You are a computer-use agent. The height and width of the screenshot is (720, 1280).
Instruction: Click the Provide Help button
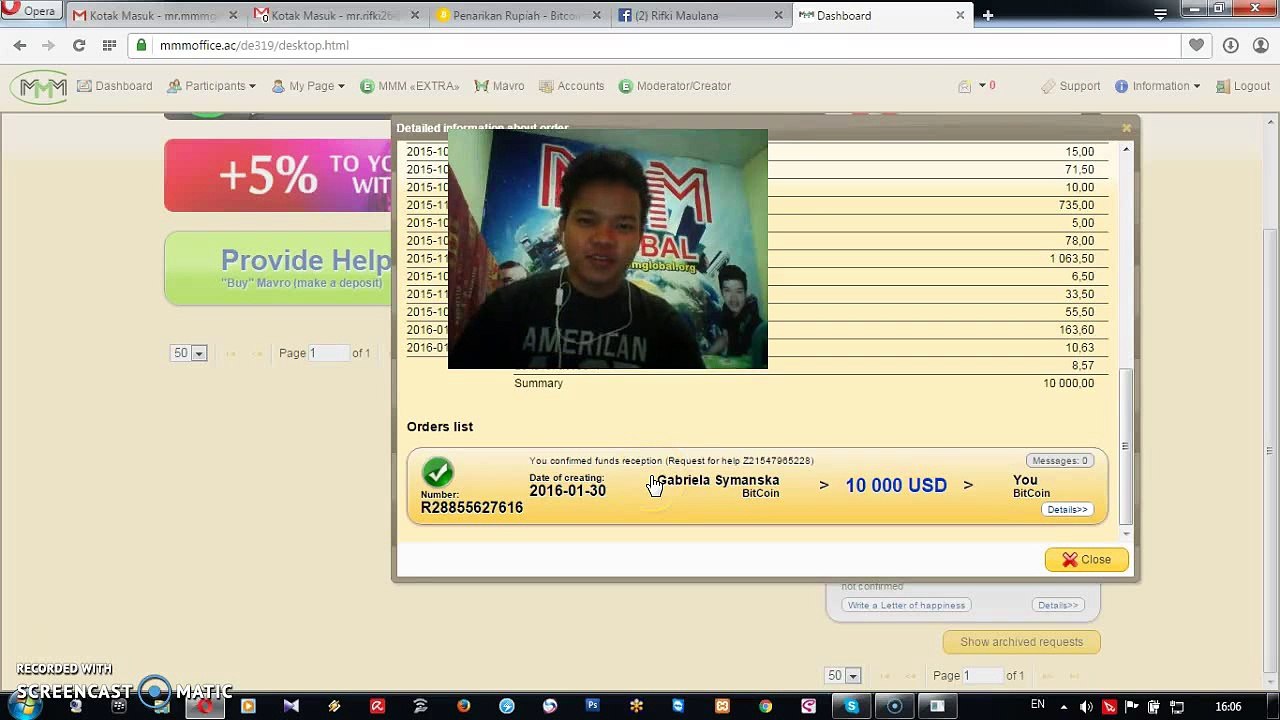click(x=278, y=268)
